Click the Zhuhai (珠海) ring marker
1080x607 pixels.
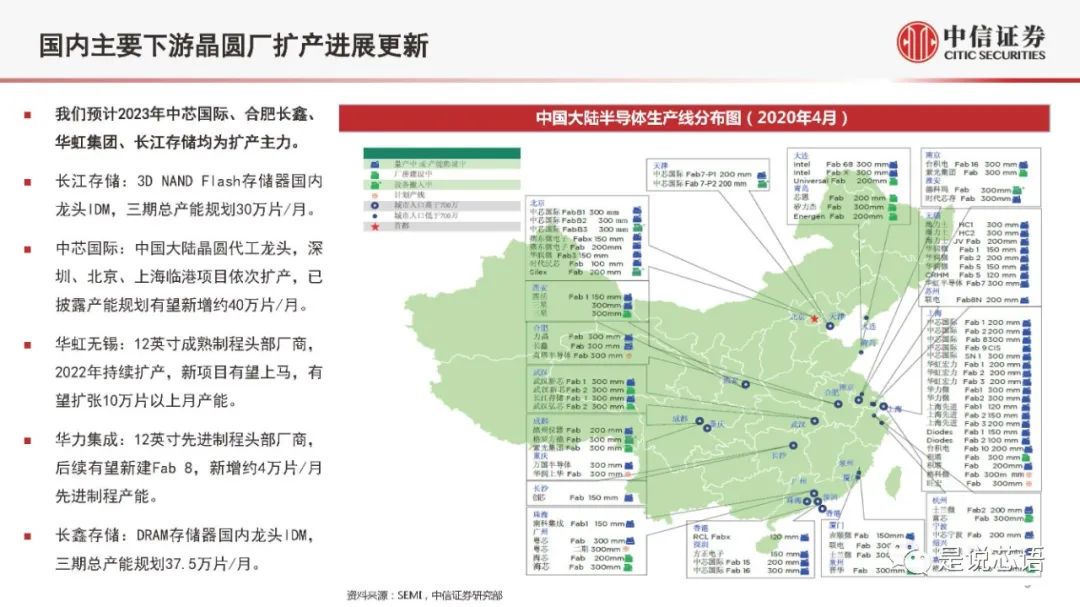tap(807, 502)
